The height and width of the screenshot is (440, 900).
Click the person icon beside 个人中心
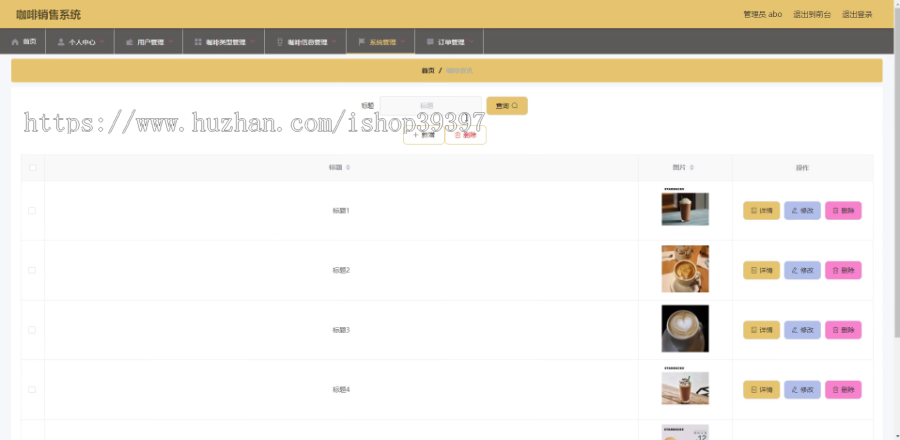(61, 42)
